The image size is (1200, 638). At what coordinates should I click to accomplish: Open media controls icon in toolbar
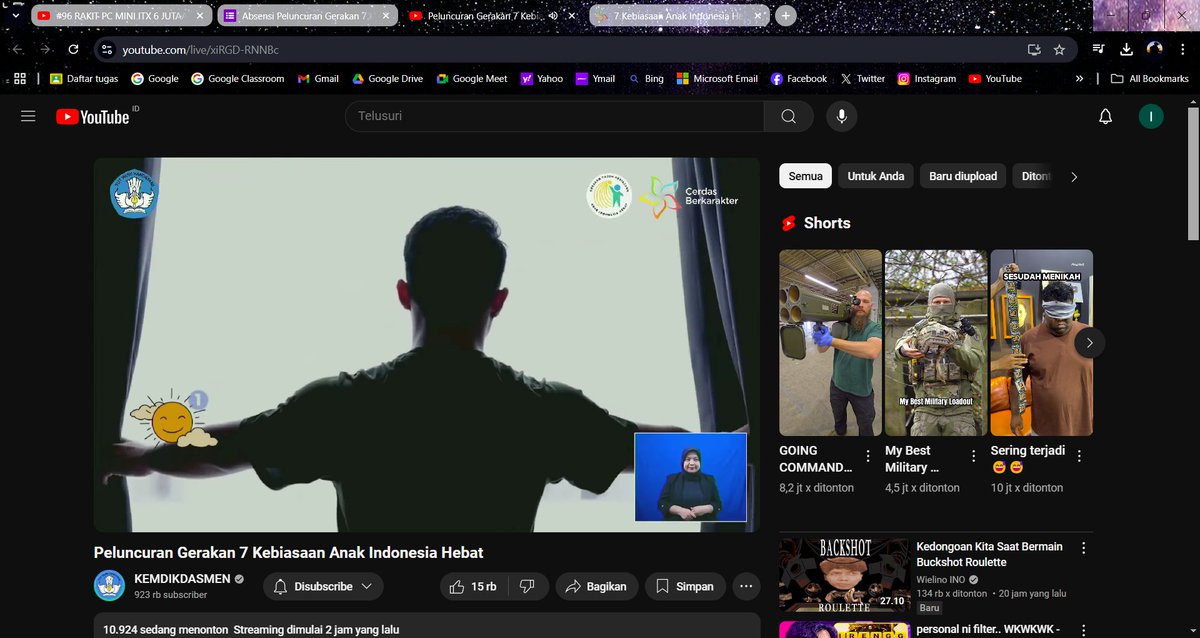(1099, 49)
